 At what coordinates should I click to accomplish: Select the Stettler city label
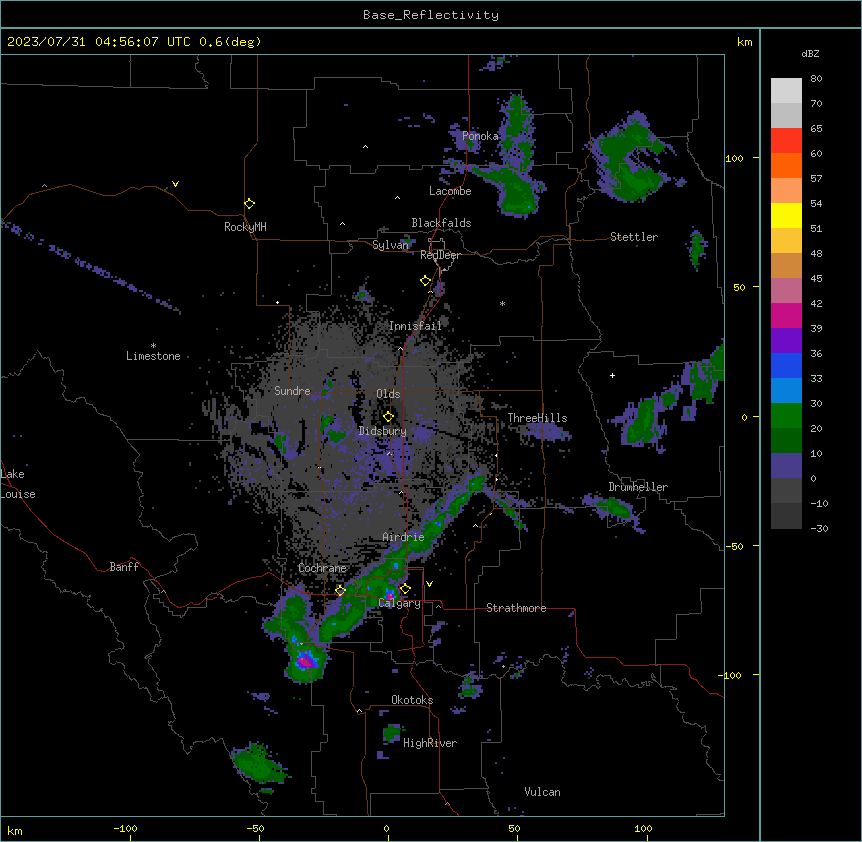coord(634,237)
